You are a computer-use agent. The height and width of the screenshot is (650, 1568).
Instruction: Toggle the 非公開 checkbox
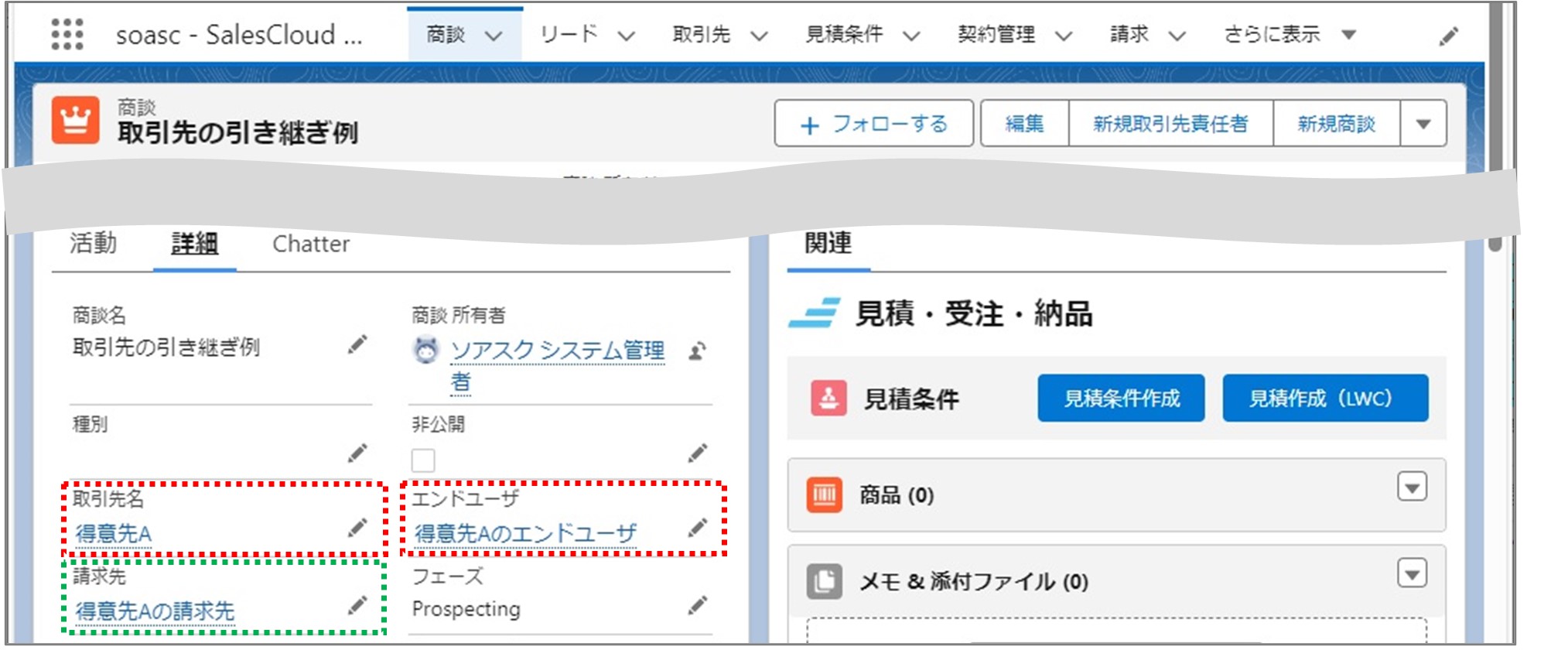(423, 460)
